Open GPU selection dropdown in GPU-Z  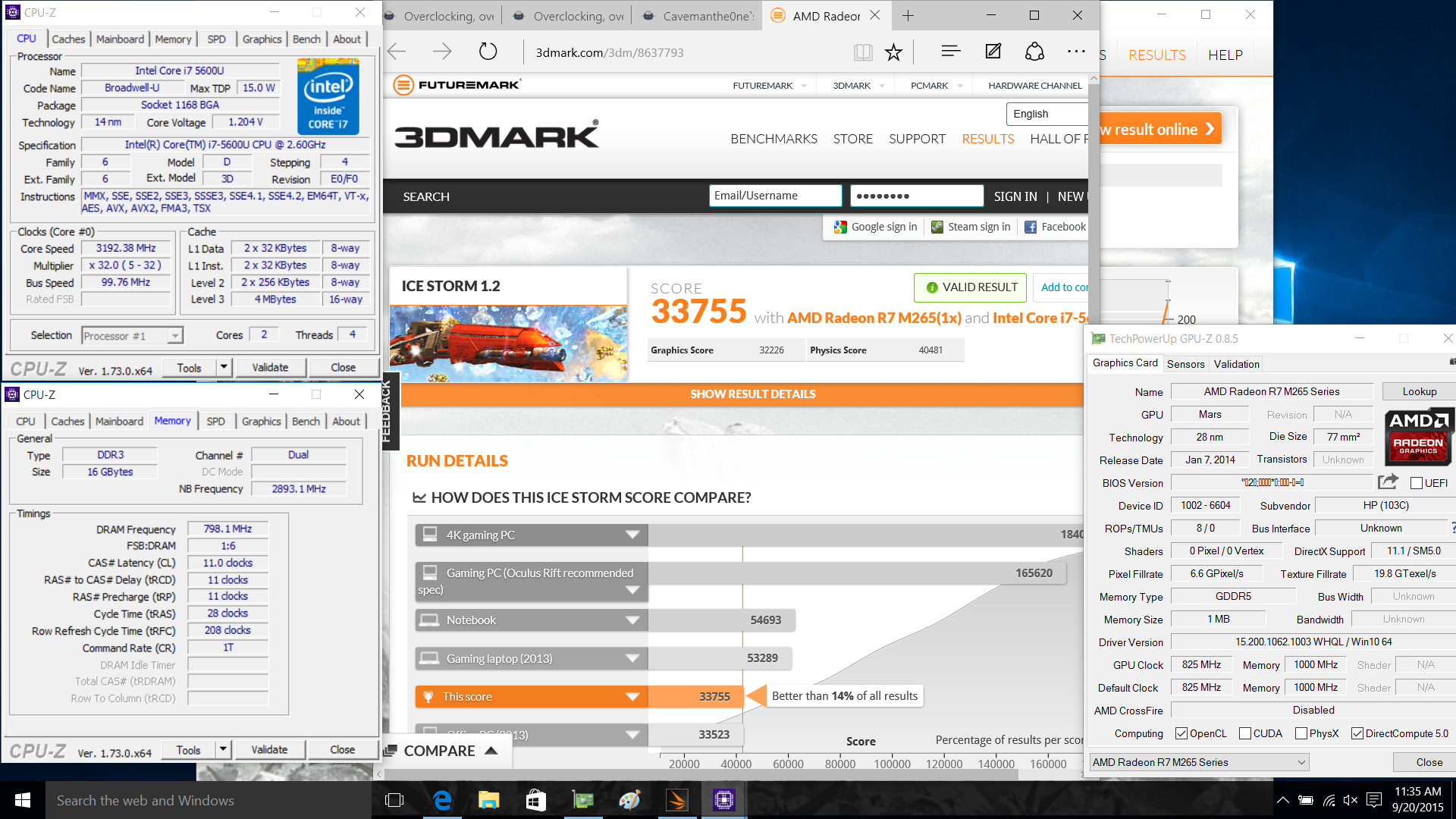1199,762
